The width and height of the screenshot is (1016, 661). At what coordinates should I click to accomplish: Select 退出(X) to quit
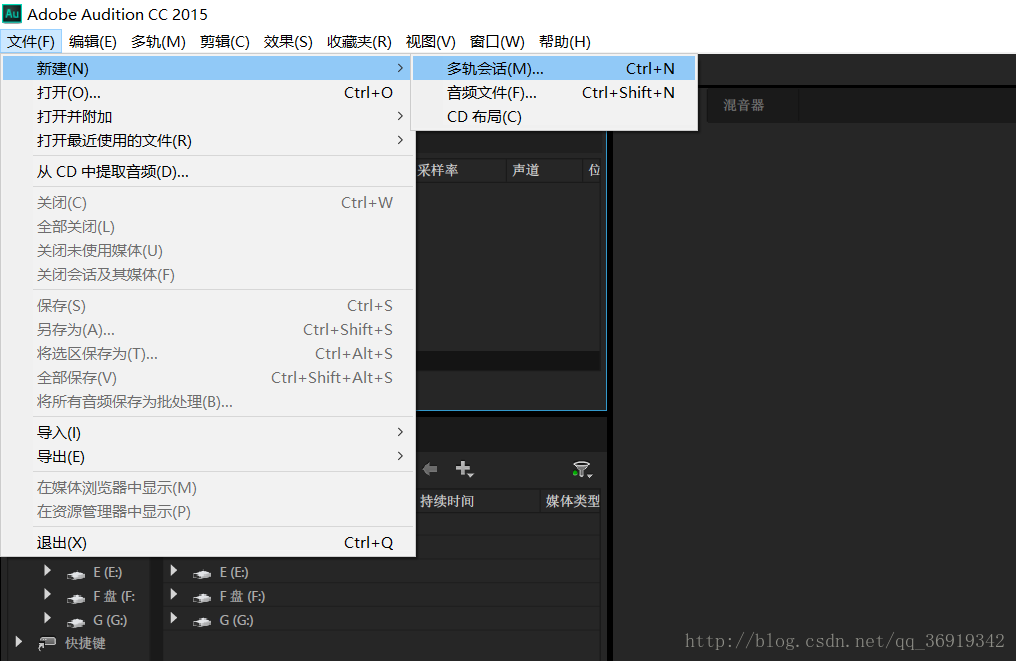pos(206,542)
